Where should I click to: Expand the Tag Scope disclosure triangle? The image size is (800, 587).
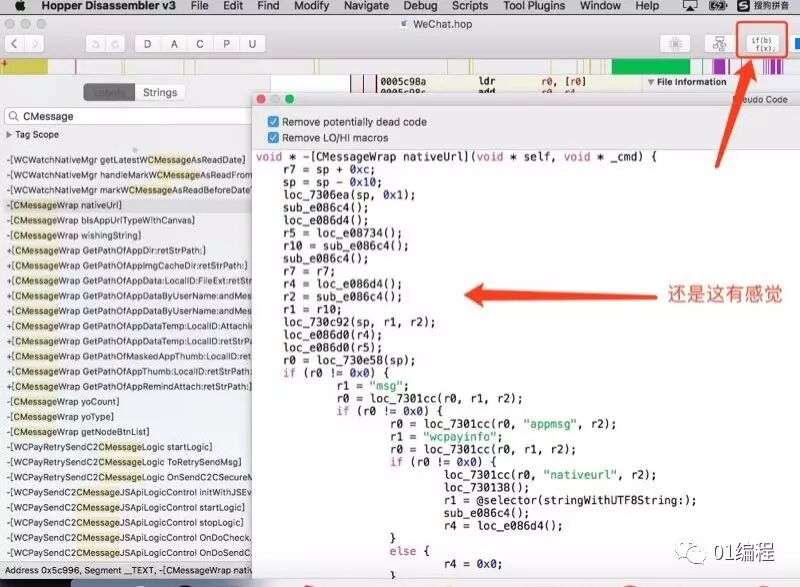(9, 135)
